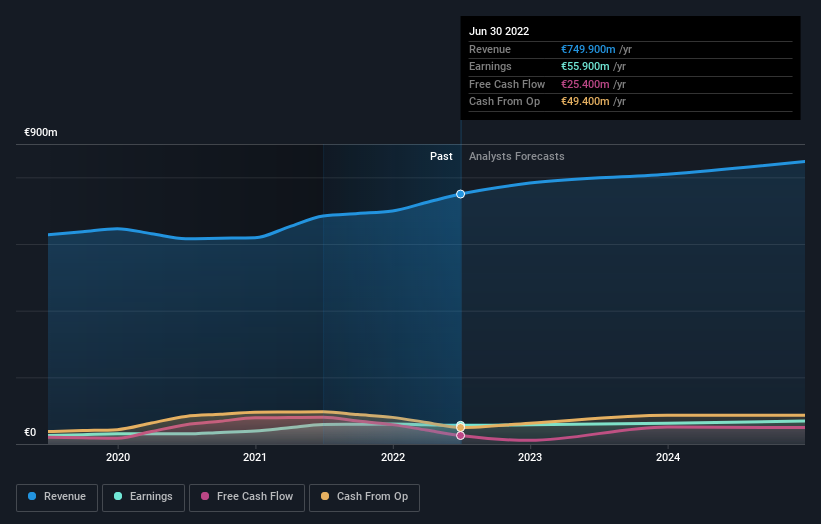The width and height of the screenshot is (821, 524).
Task: Click the 2020 x-axis label
Action: tap(118, 457)
